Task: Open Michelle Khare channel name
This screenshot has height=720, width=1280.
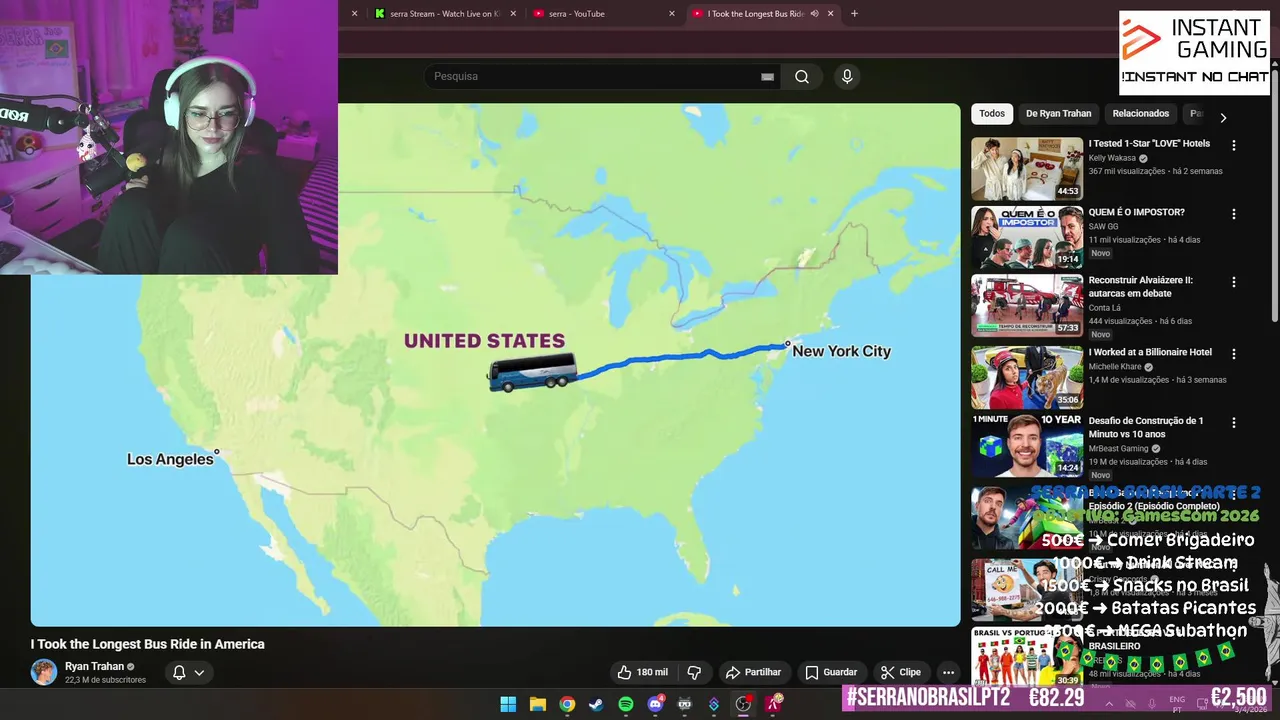Action: pyautogui.click(x=1115, y=367)
